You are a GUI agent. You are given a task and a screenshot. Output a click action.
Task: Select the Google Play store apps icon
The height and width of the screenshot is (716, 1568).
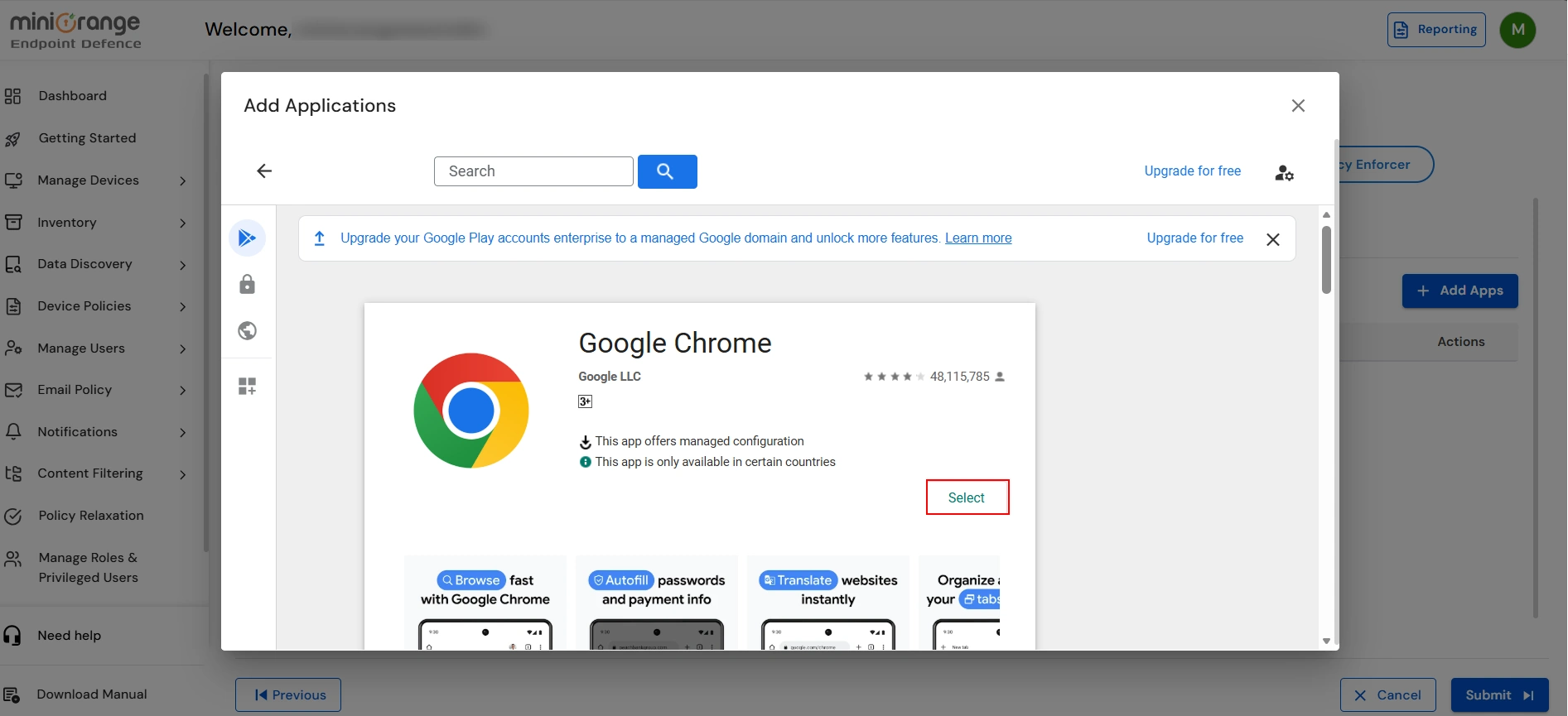pyautogui.click(x=247, y=238)
